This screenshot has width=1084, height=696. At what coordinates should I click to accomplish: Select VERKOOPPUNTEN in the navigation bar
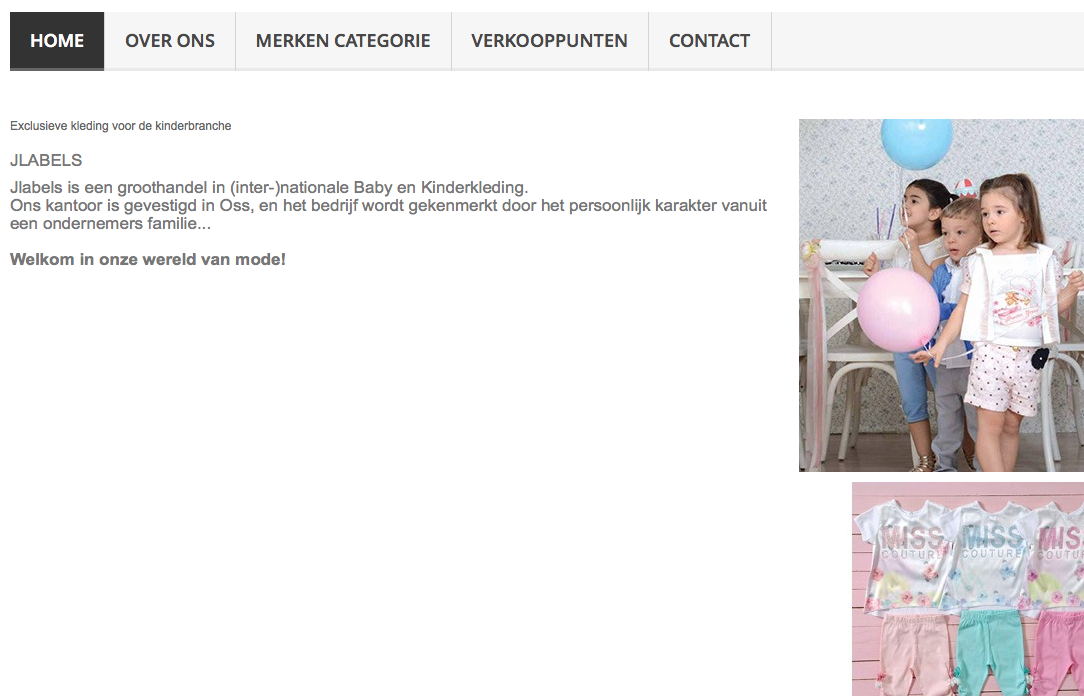click(550, 41)
